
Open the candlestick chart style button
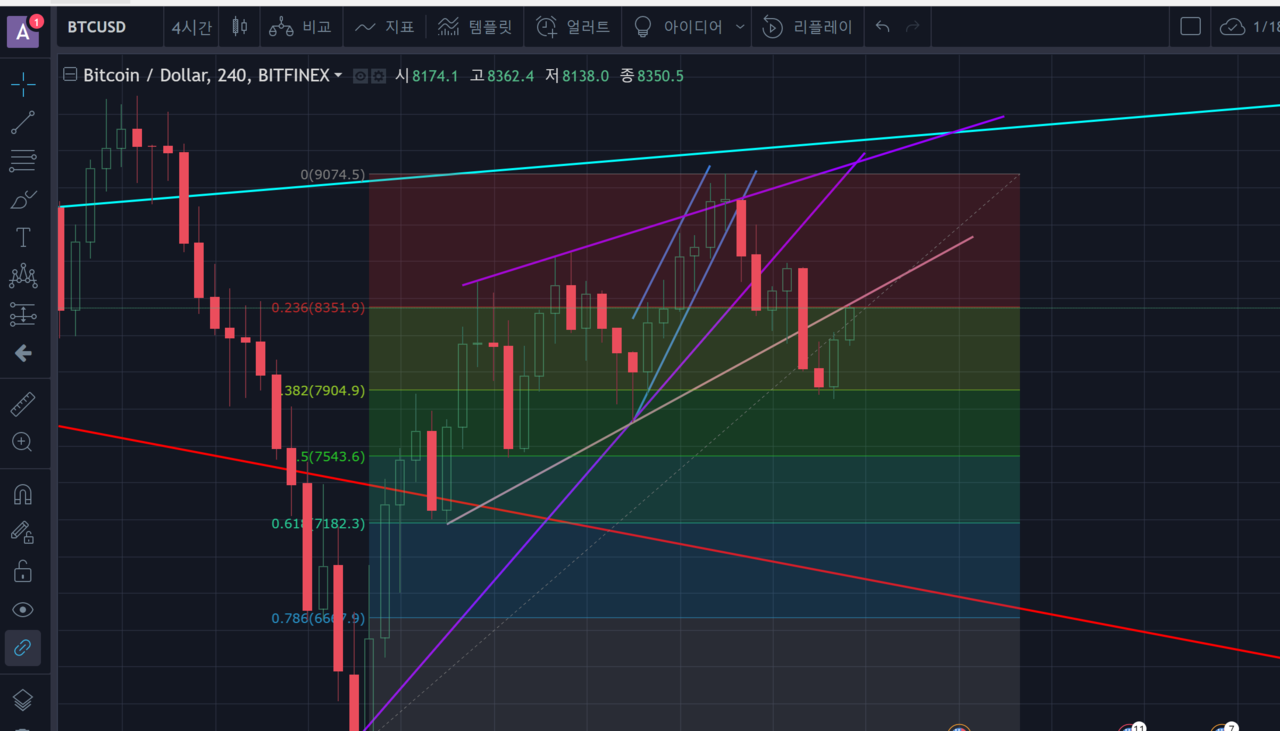(x=239, y=27)
